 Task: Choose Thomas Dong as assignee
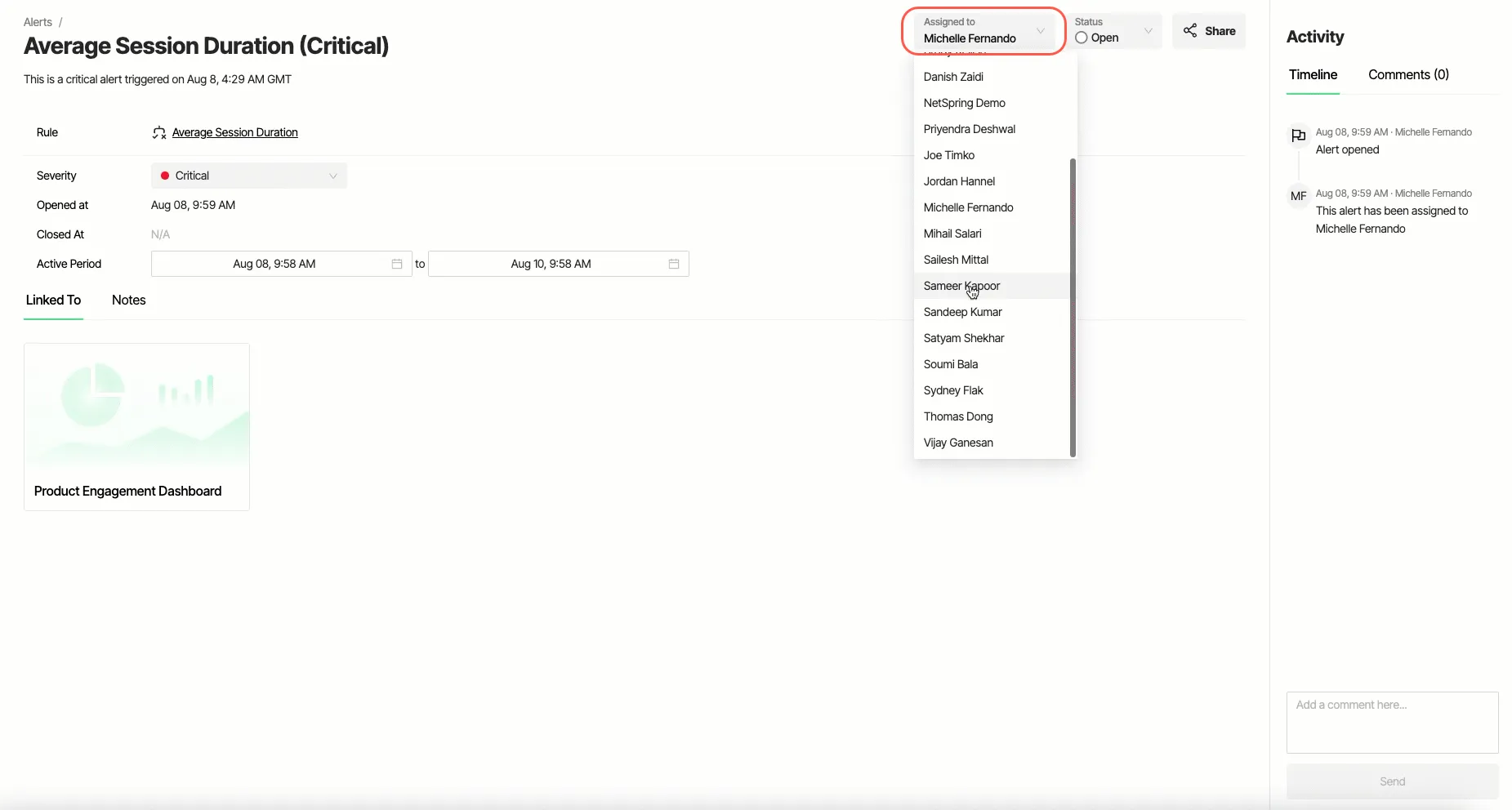(992, 416)
